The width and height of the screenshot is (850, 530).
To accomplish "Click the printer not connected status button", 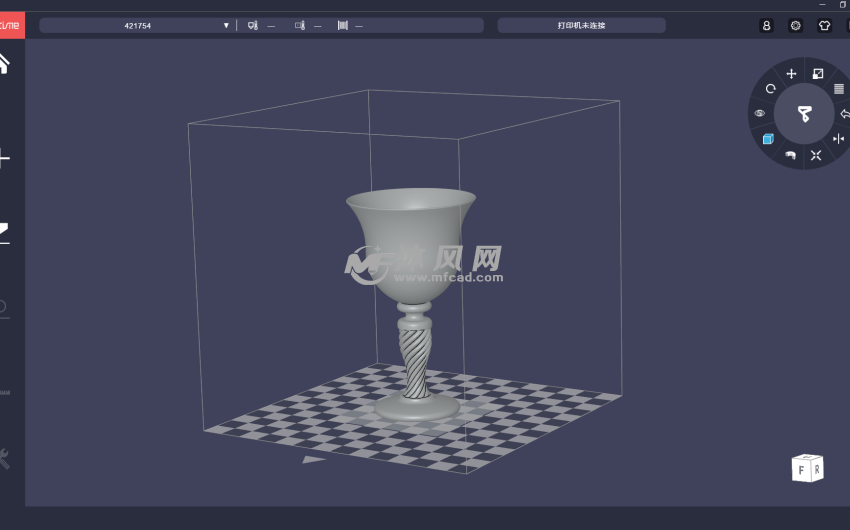I will tap(582, 25).
